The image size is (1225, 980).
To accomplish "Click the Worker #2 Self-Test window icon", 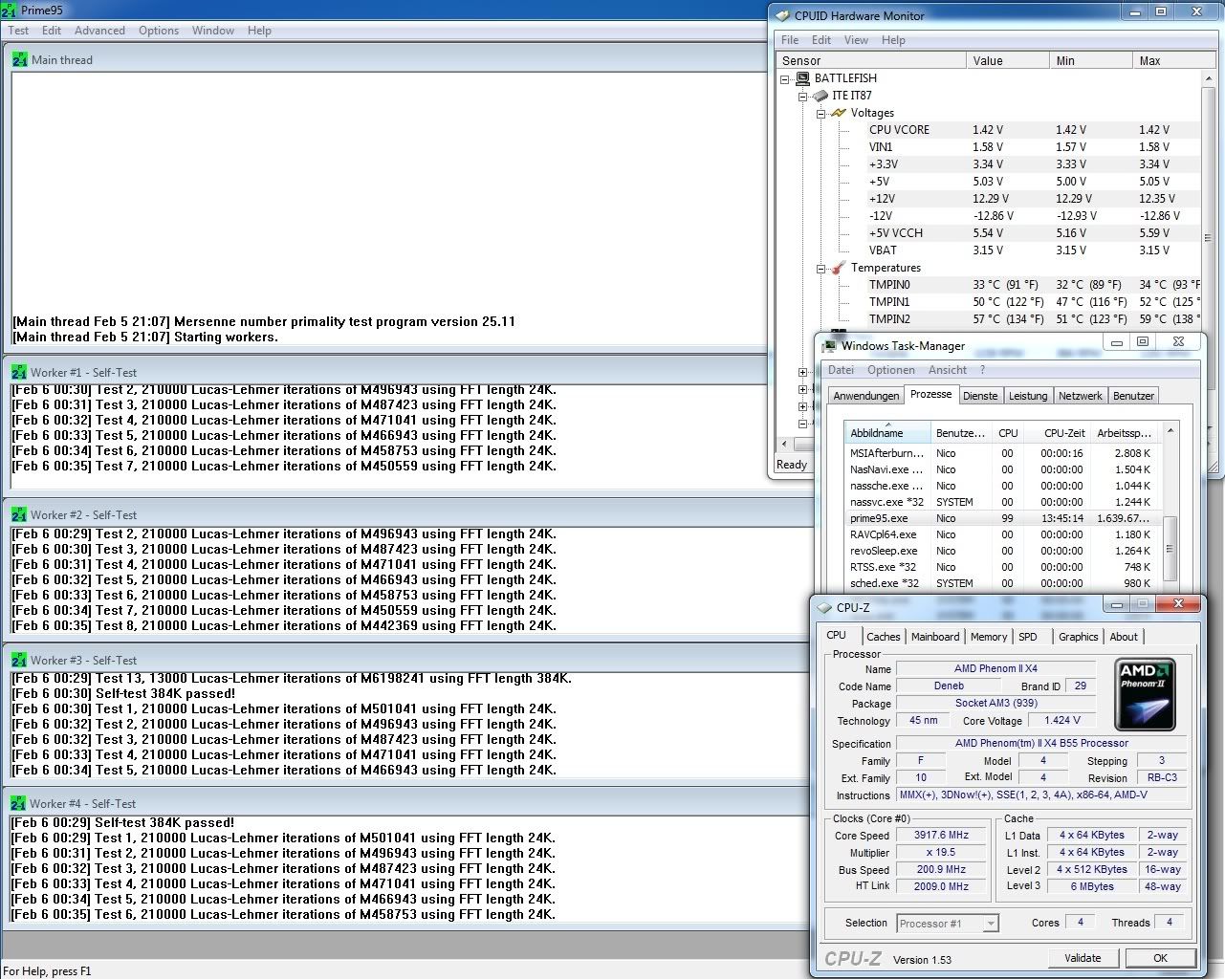I will pos(19,514).
